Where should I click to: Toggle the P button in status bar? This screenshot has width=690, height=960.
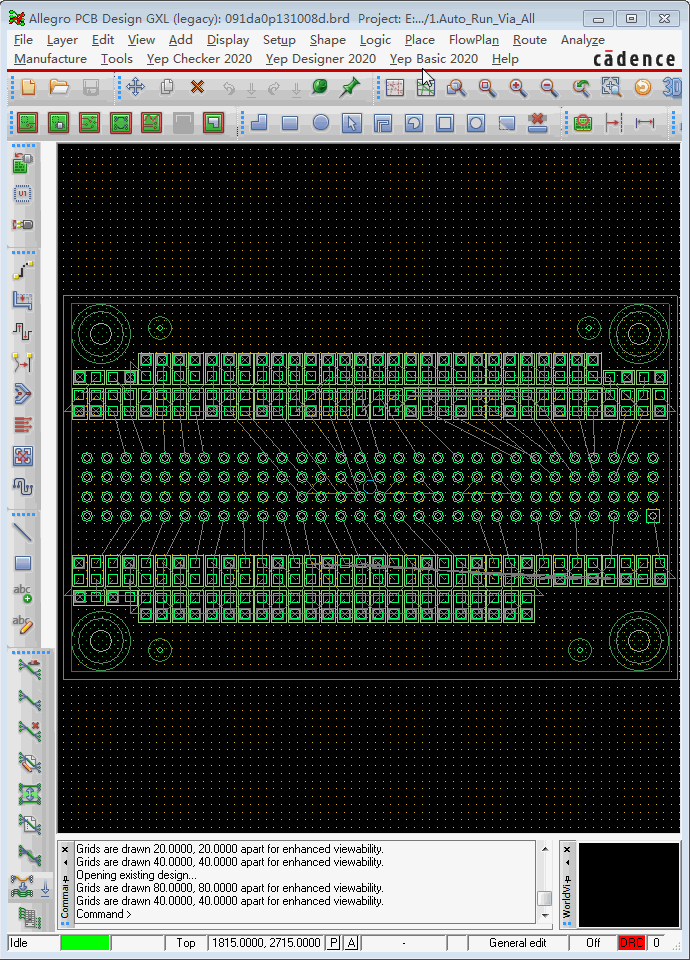334,943
